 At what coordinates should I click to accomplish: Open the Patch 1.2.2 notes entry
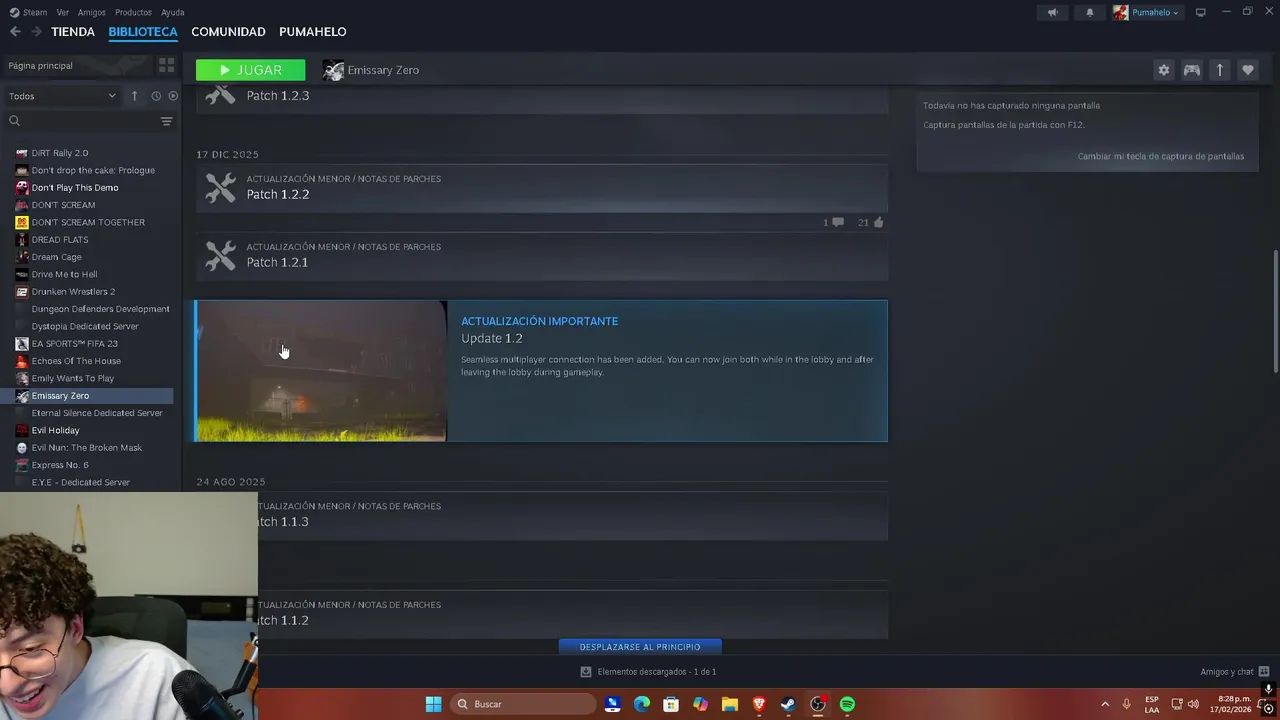tap(541, 188)
